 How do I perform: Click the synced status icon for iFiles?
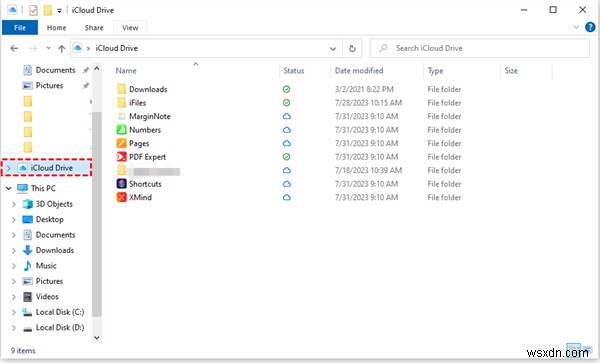(286, 103)
